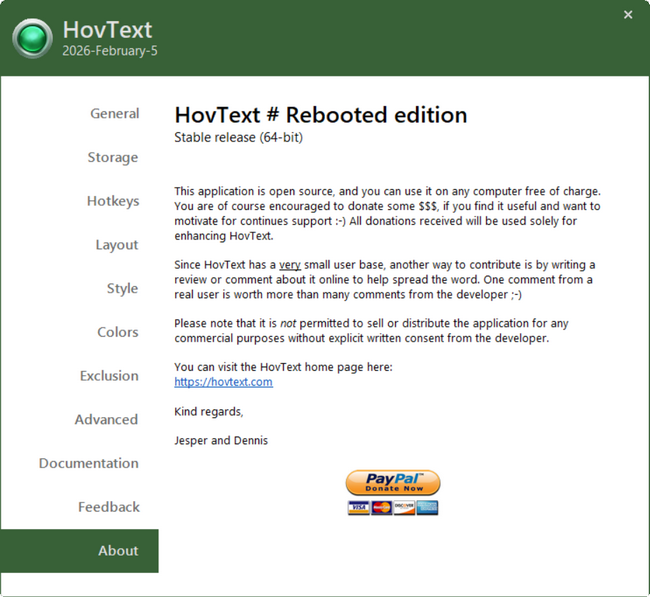
Task: Click the green HovText logo icon
Action: click(x=32, y=38)
